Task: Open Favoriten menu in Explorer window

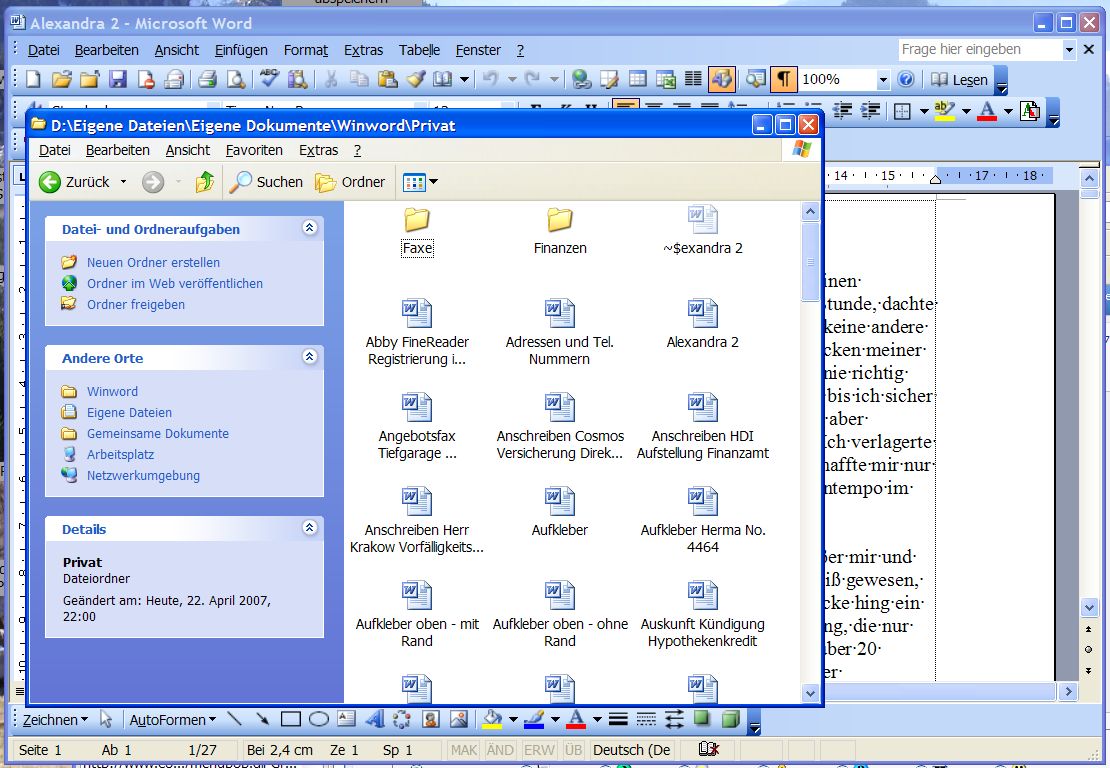Action: (254, 150)
